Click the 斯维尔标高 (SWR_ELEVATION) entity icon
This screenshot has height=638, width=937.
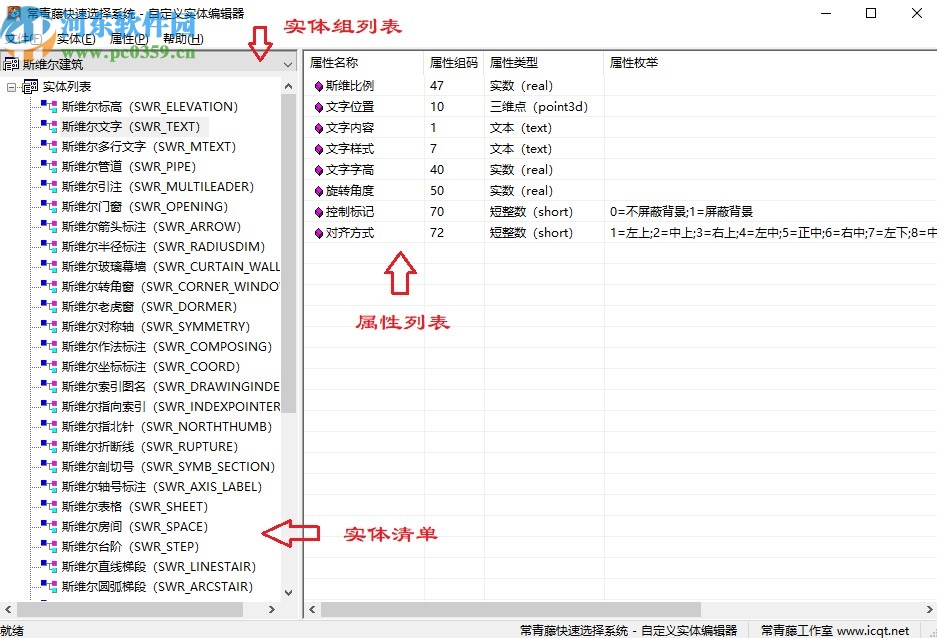pos(48,106)
